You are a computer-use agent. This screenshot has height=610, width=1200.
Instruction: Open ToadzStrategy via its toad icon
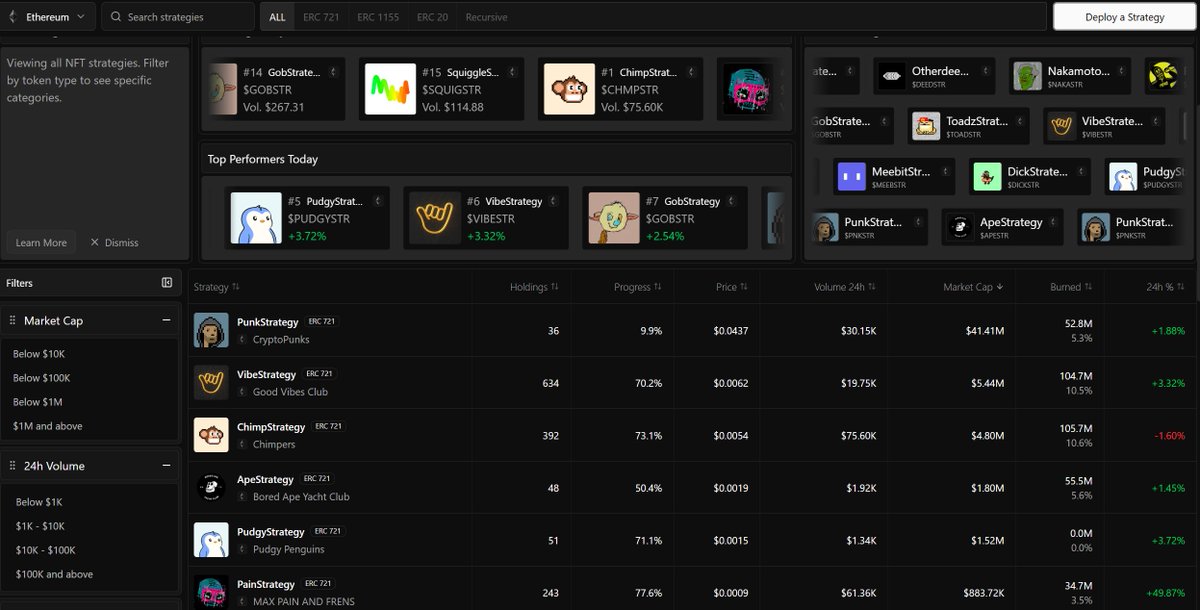click(x=927, y=126)
